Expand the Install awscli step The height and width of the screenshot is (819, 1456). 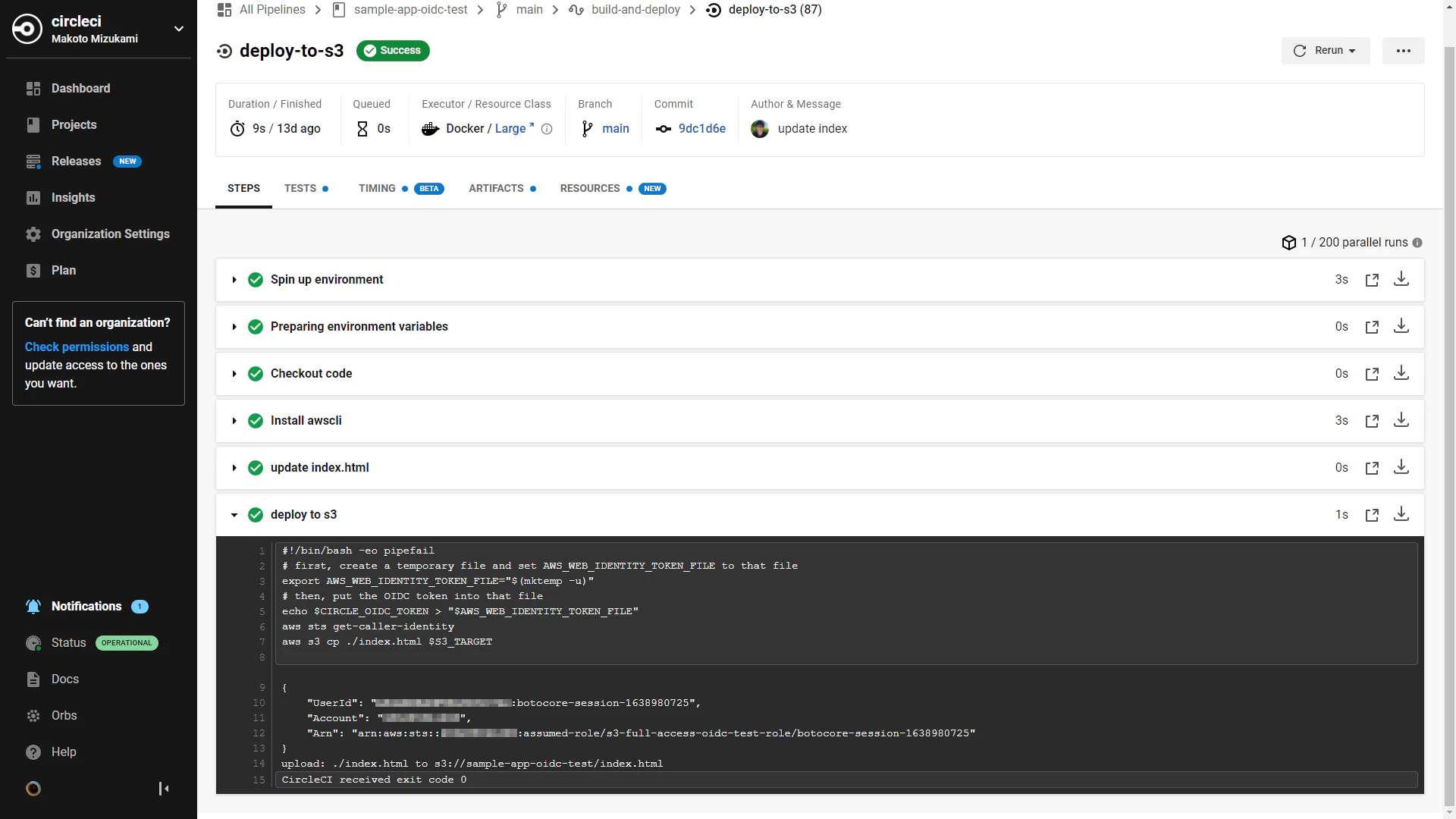click(x=234, y=421)
